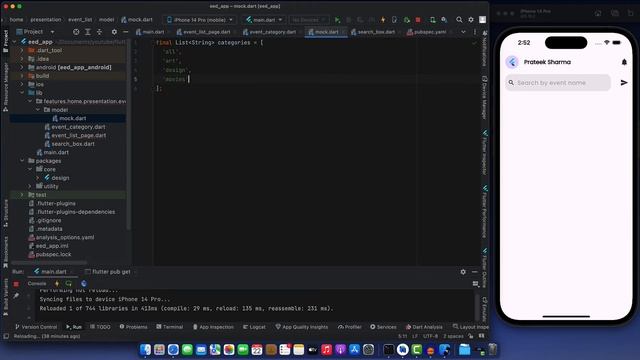Open the TODO tool window
The image size is (640, 360).
[100, 327]
